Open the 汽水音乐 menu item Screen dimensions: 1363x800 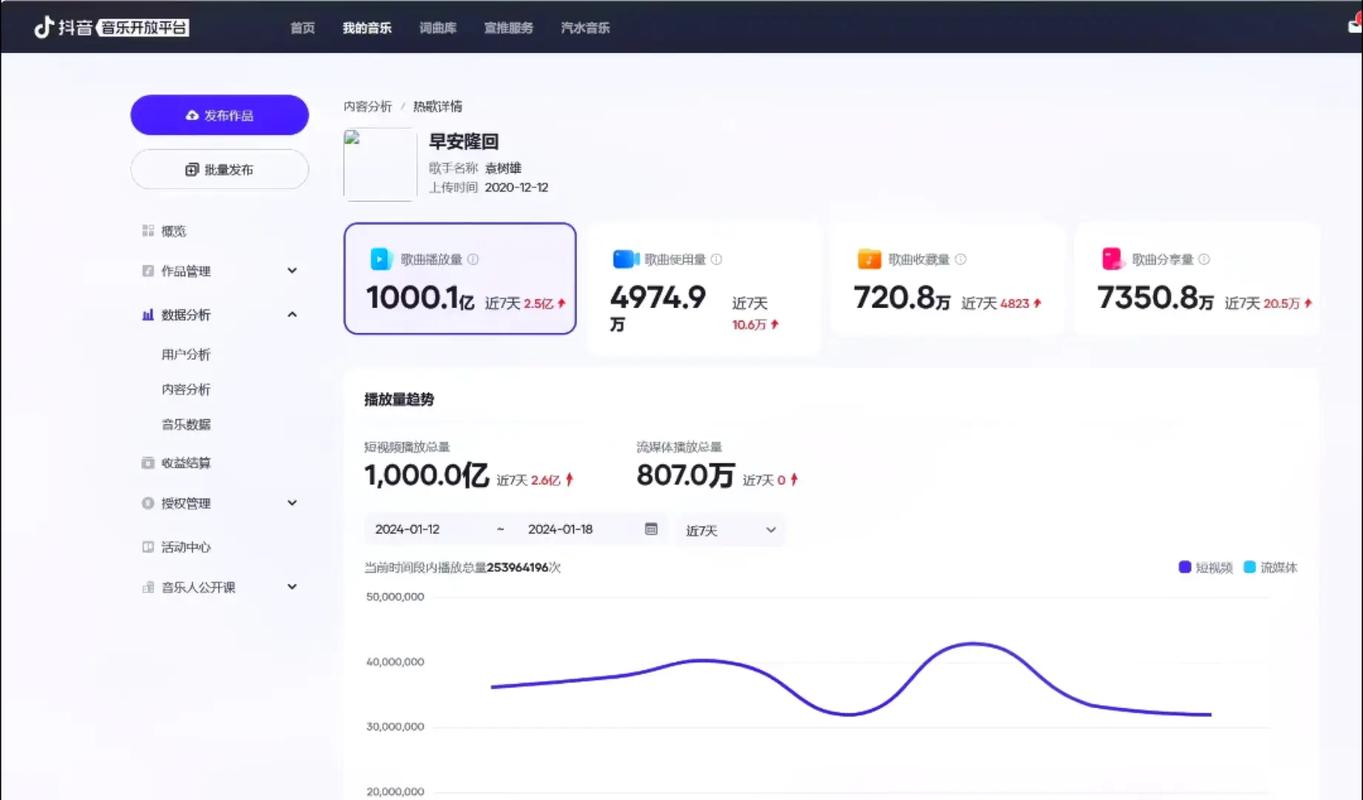coord(585,28)
